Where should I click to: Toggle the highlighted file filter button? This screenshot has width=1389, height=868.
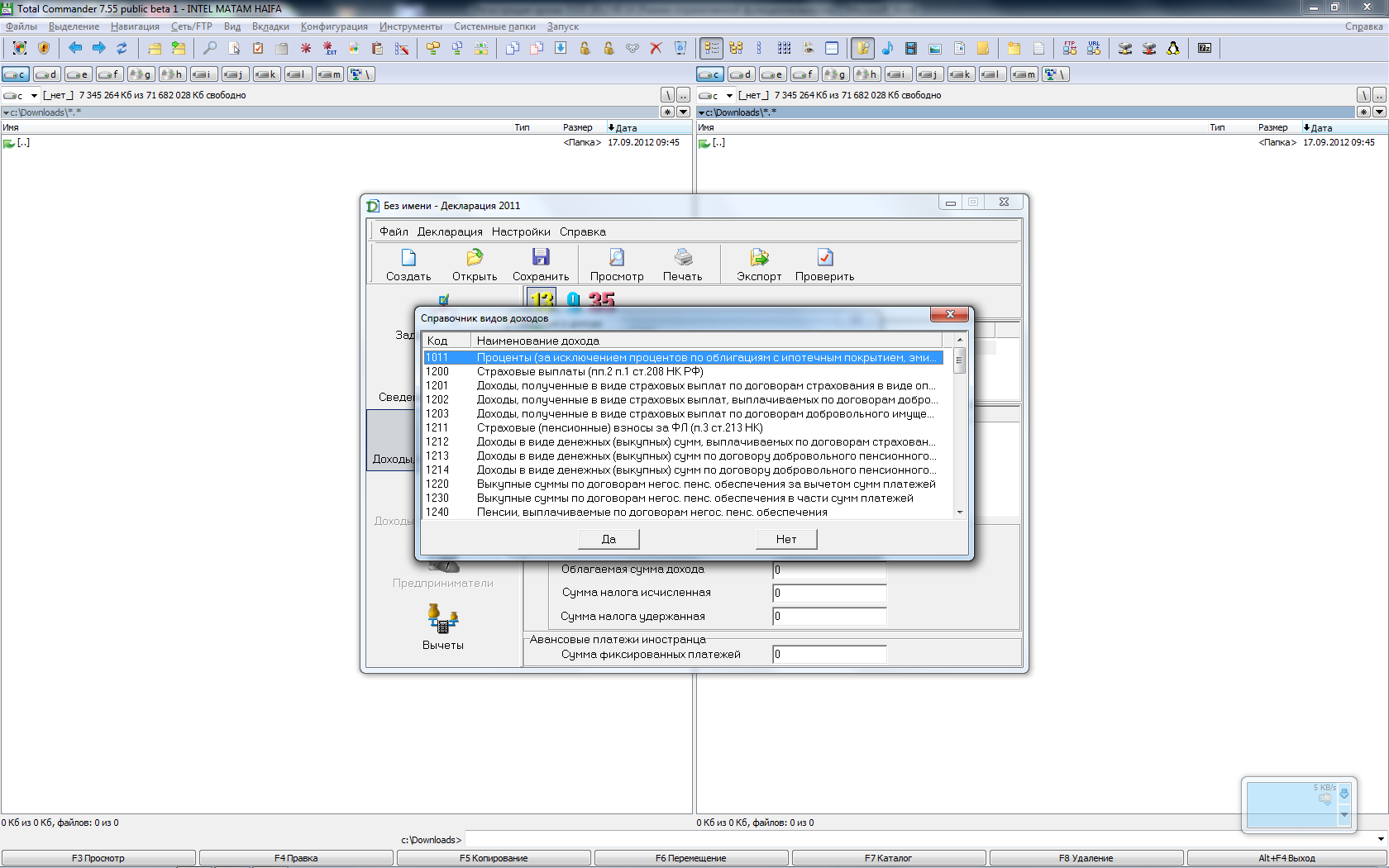pos(863,48)
